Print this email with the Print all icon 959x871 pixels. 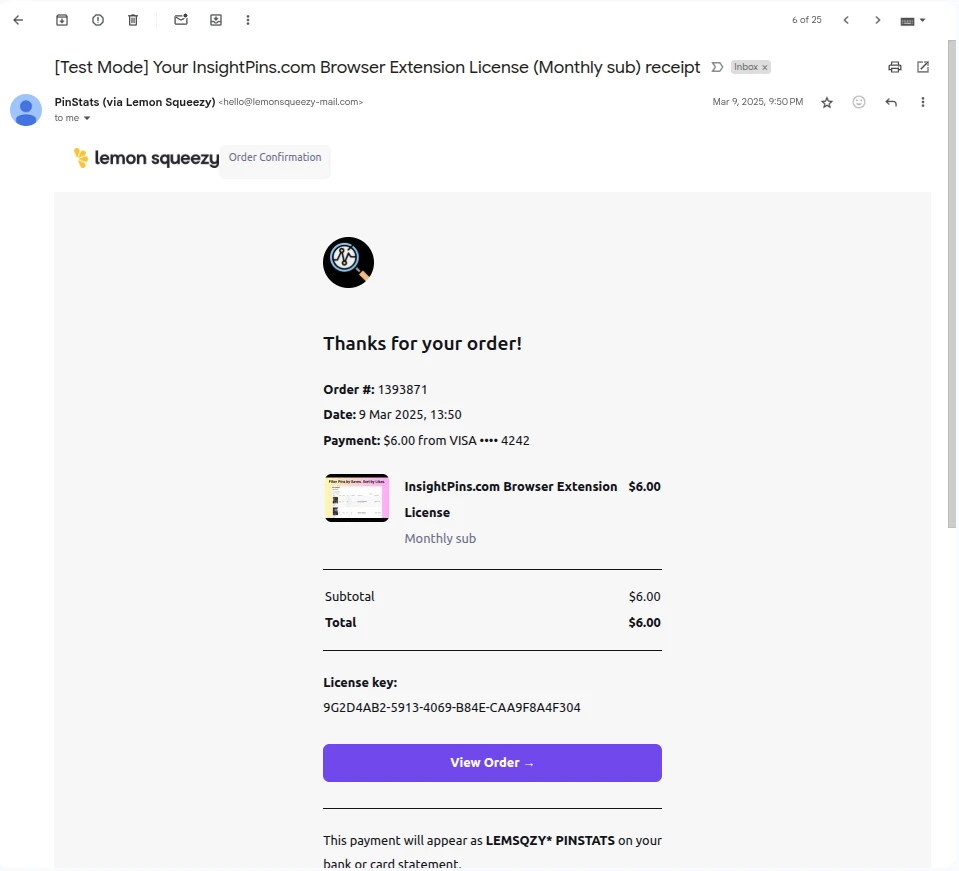(x=895, y=67)
